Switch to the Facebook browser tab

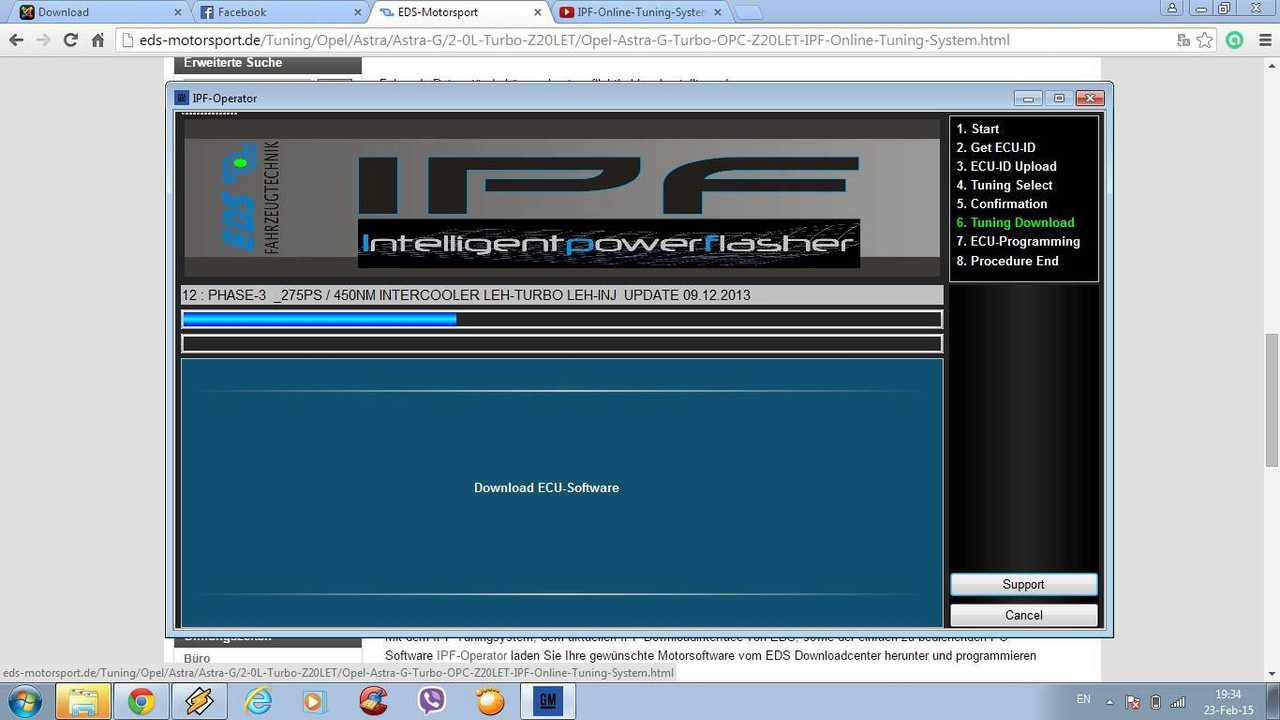click(x=280, y=13)
